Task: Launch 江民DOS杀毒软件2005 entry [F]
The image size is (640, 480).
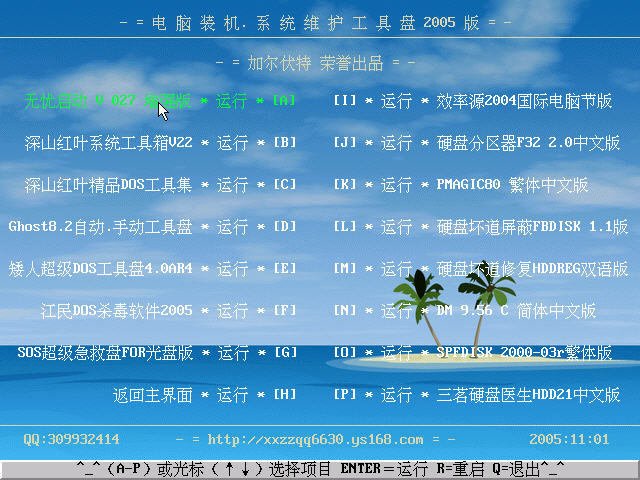Action: point(168,311)
